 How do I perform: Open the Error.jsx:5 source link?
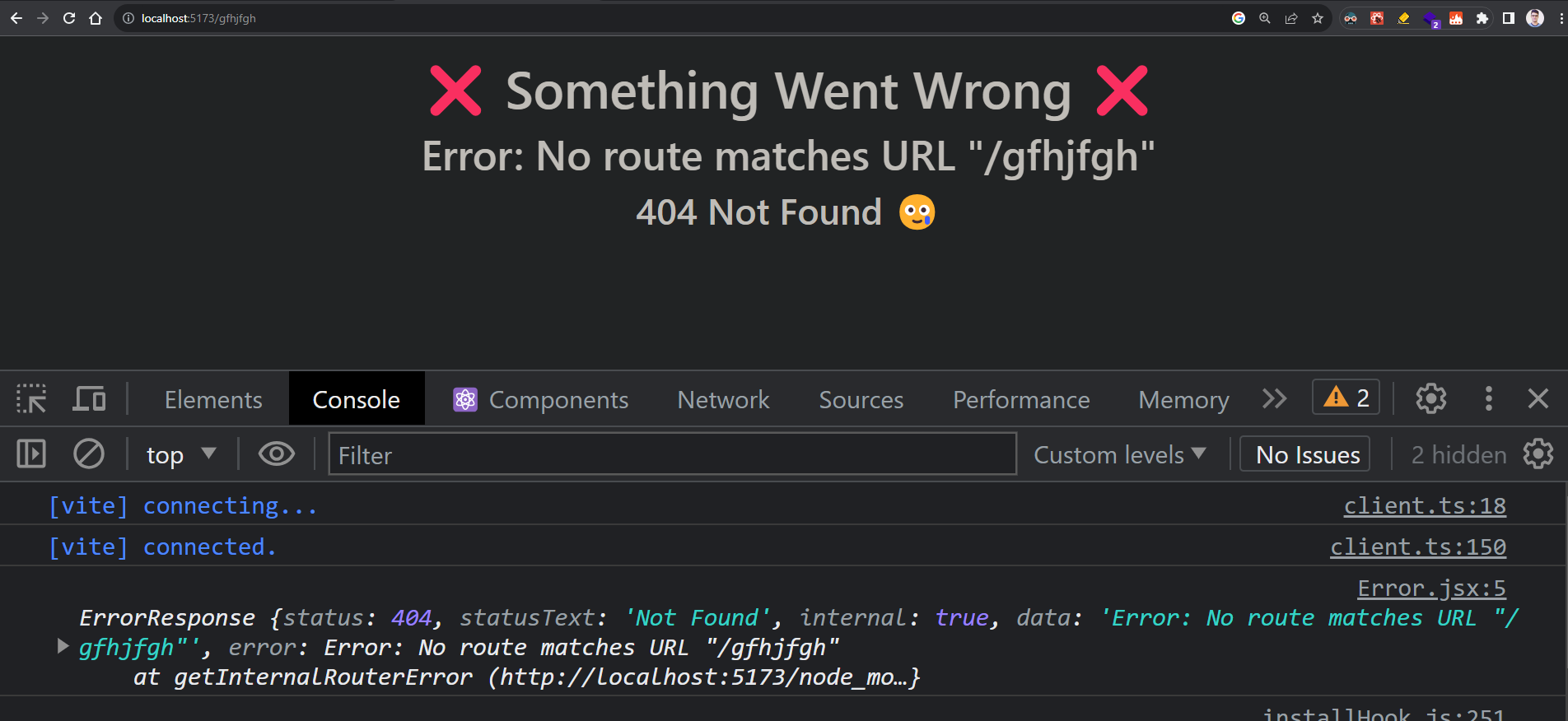(1431, 588)
